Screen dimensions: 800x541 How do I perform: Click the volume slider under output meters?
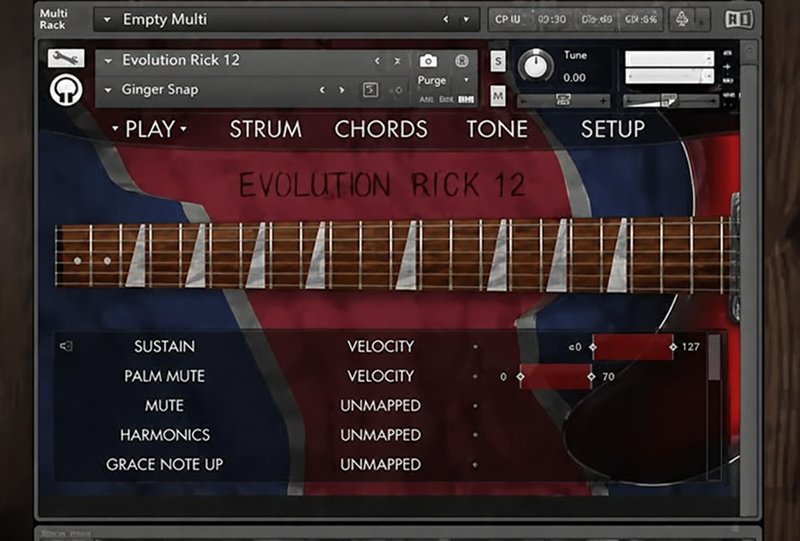click(671, 101)
